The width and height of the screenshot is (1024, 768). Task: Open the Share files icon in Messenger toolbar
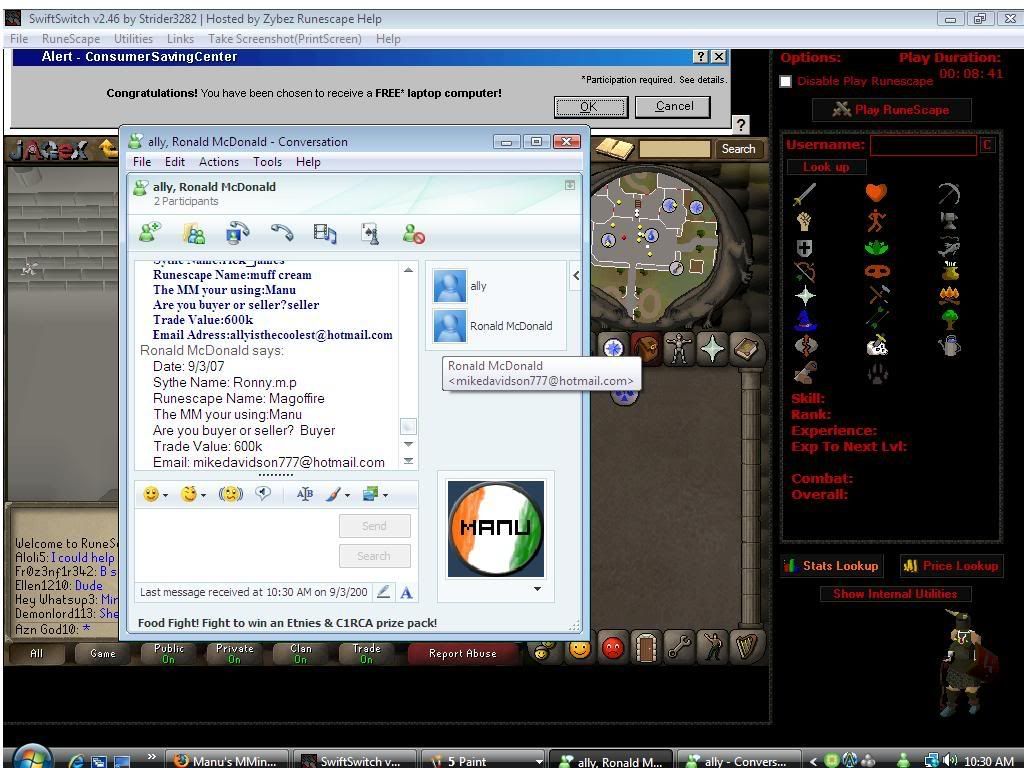point(194,233)
